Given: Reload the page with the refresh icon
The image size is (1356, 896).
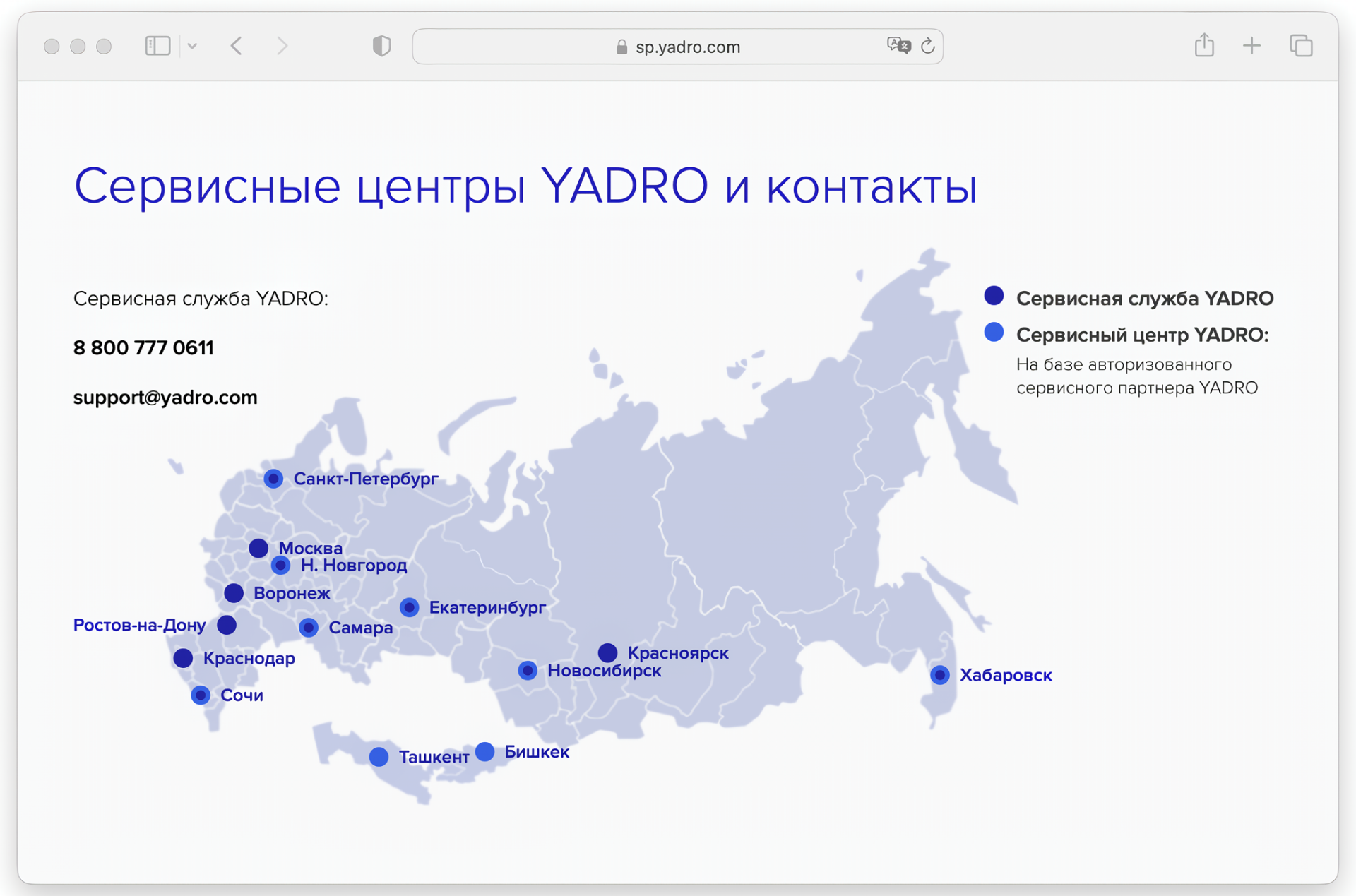Looking at the screenshot, I should 928,46.
